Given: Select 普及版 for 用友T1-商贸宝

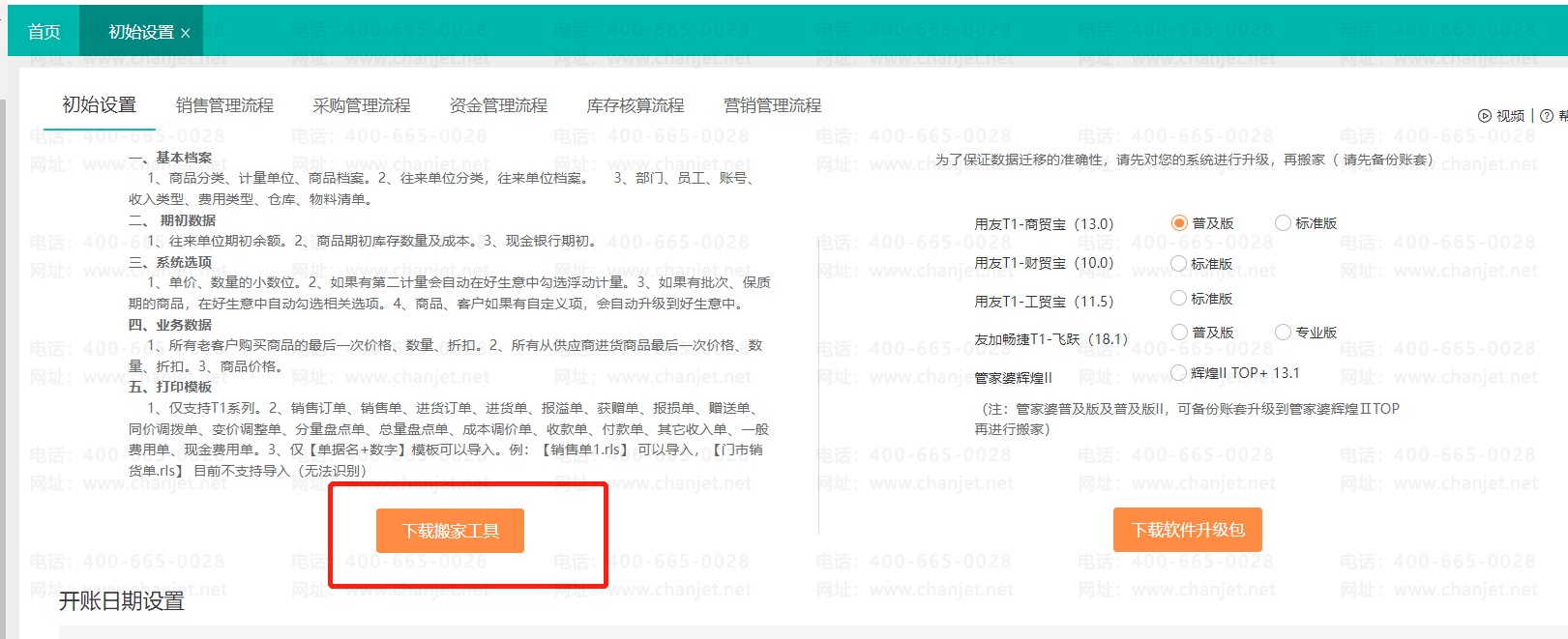Looking at the screenshot, I should click(1179, 223).
